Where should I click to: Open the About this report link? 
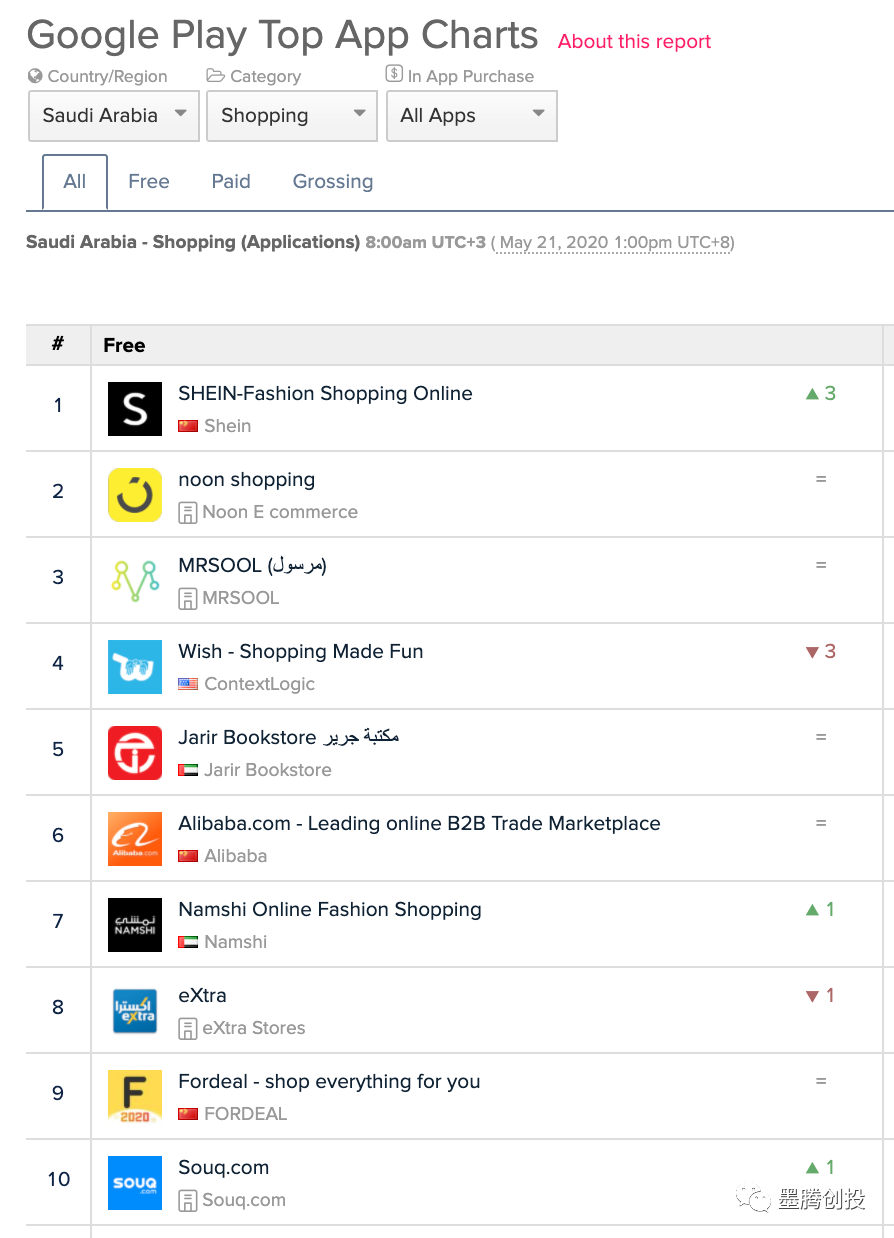coord(634,42)
